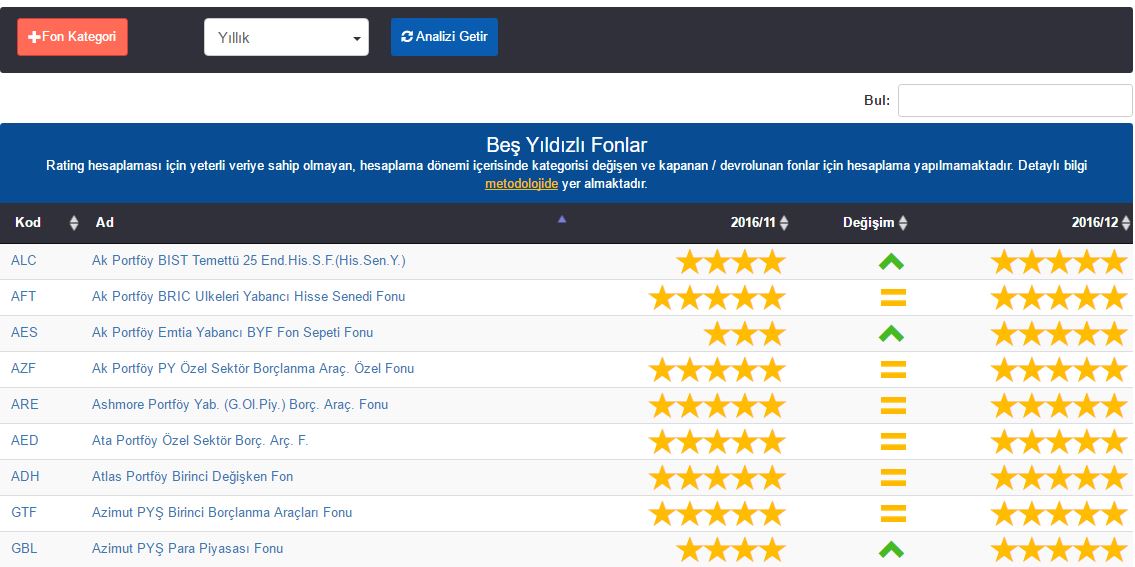Click equal sign icon in AFT row
This screenshot has height=567, width=1135.
(x=893, y=298)
